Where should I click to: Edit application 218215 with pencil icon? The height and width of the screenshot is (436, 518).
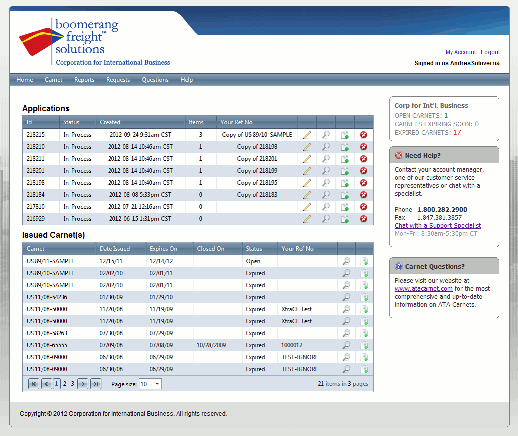point(307,135)
